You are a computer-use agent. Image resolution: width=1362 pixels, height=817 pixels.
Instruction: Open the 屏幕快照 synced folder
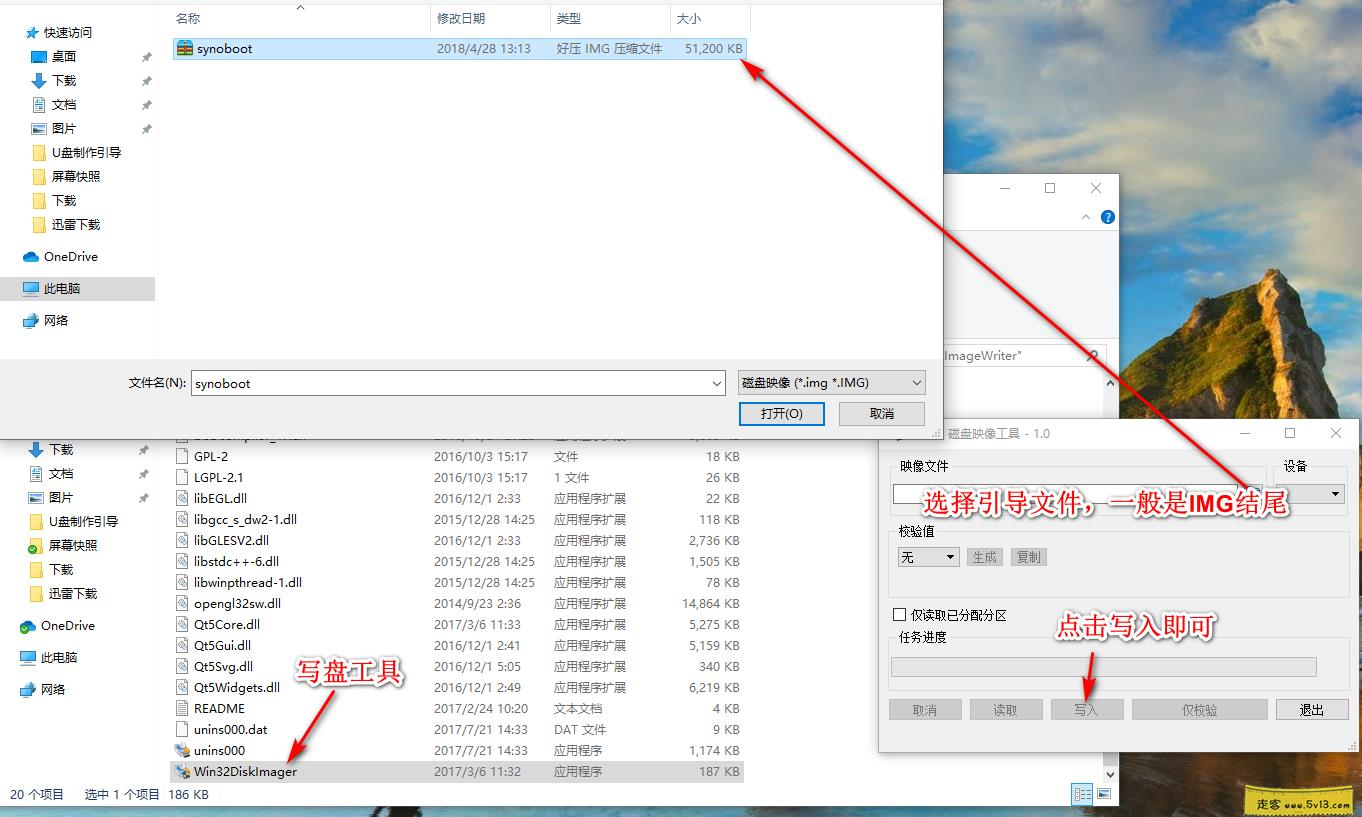coord(76,545)
